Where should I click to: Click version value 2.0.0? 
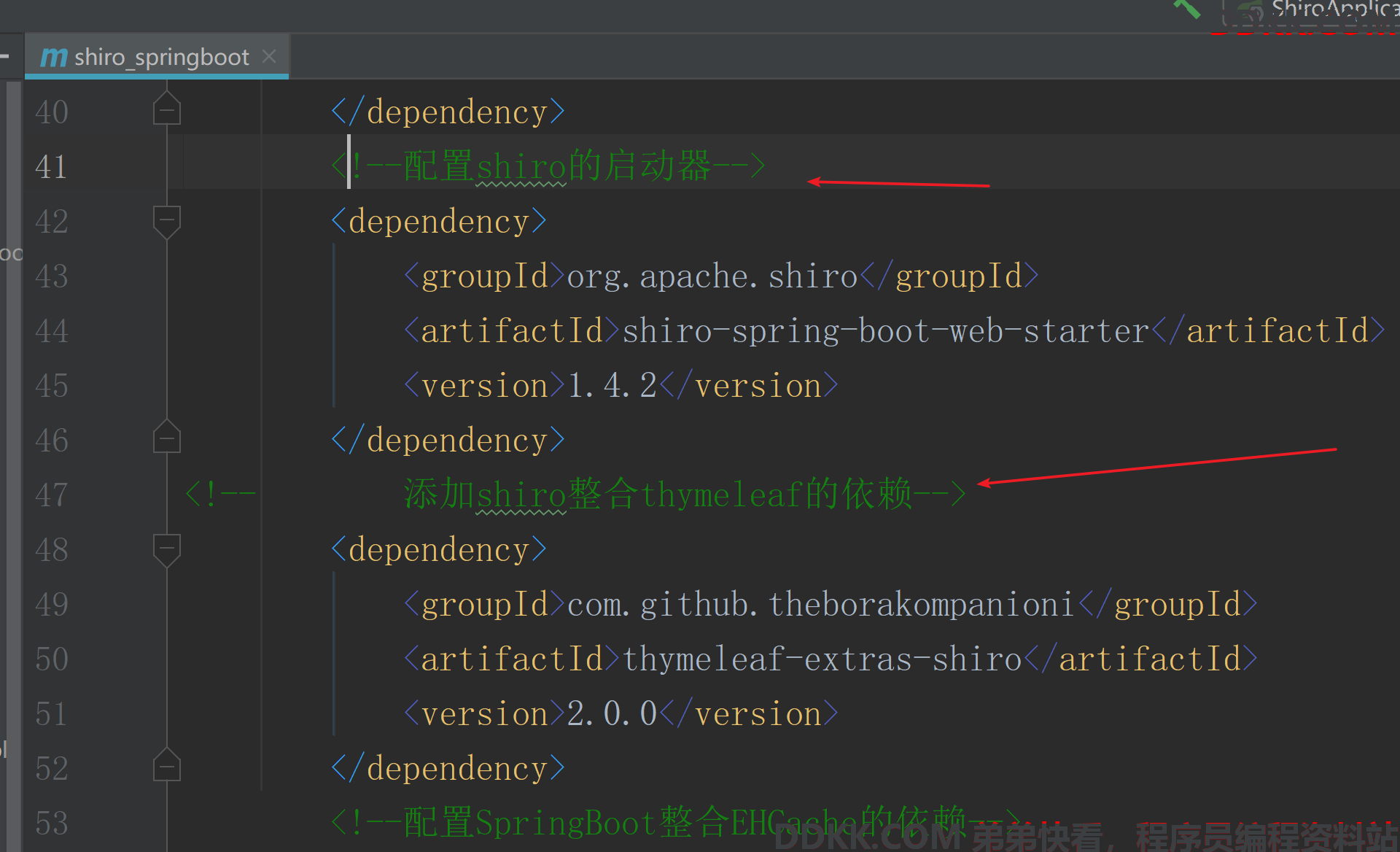[x=612, y=714]
